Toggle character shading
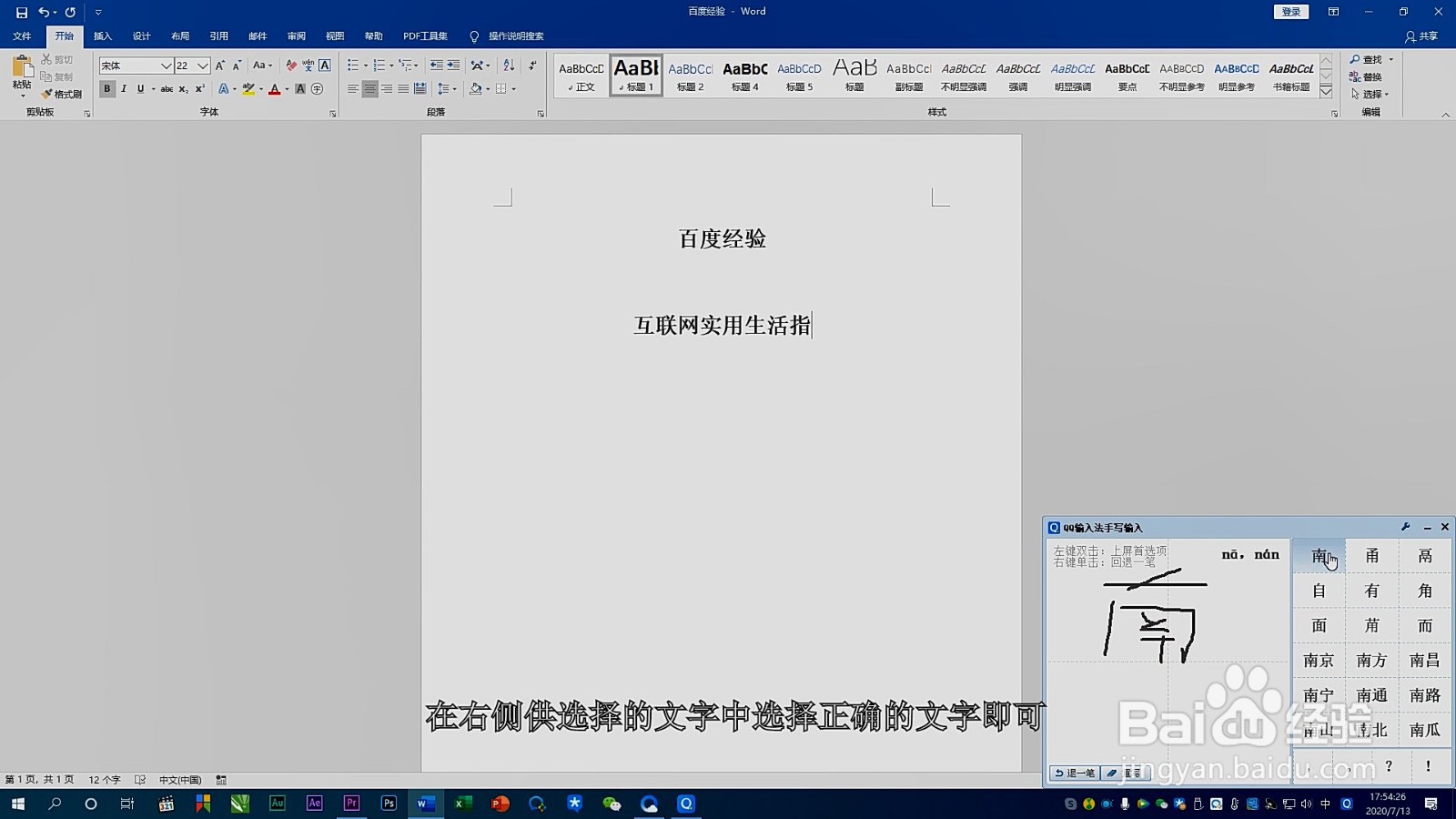 [300, 89]
